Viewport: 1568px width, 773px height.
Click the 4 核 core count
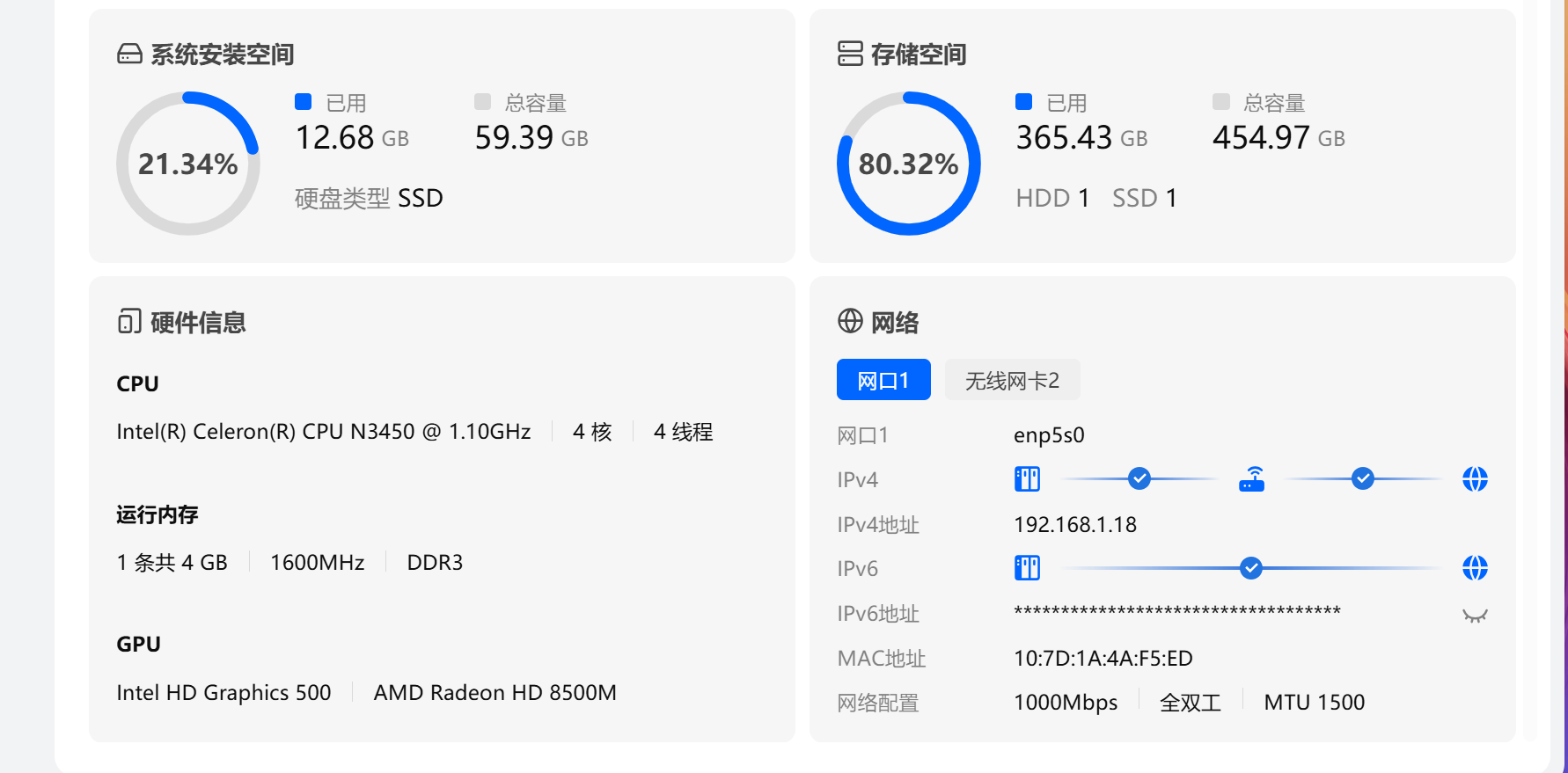592,432
